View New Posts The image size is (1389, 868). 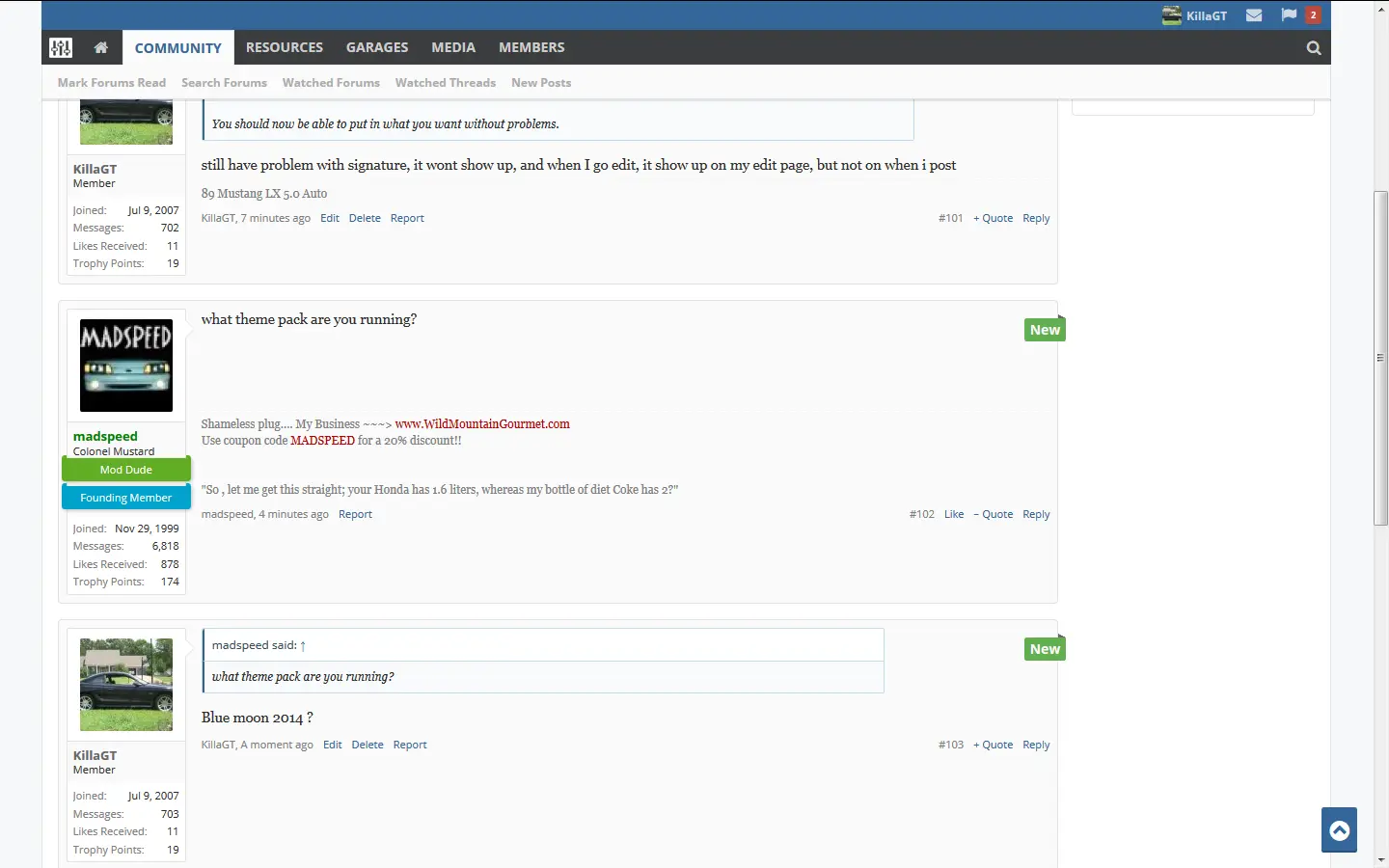tap(541, 83)
